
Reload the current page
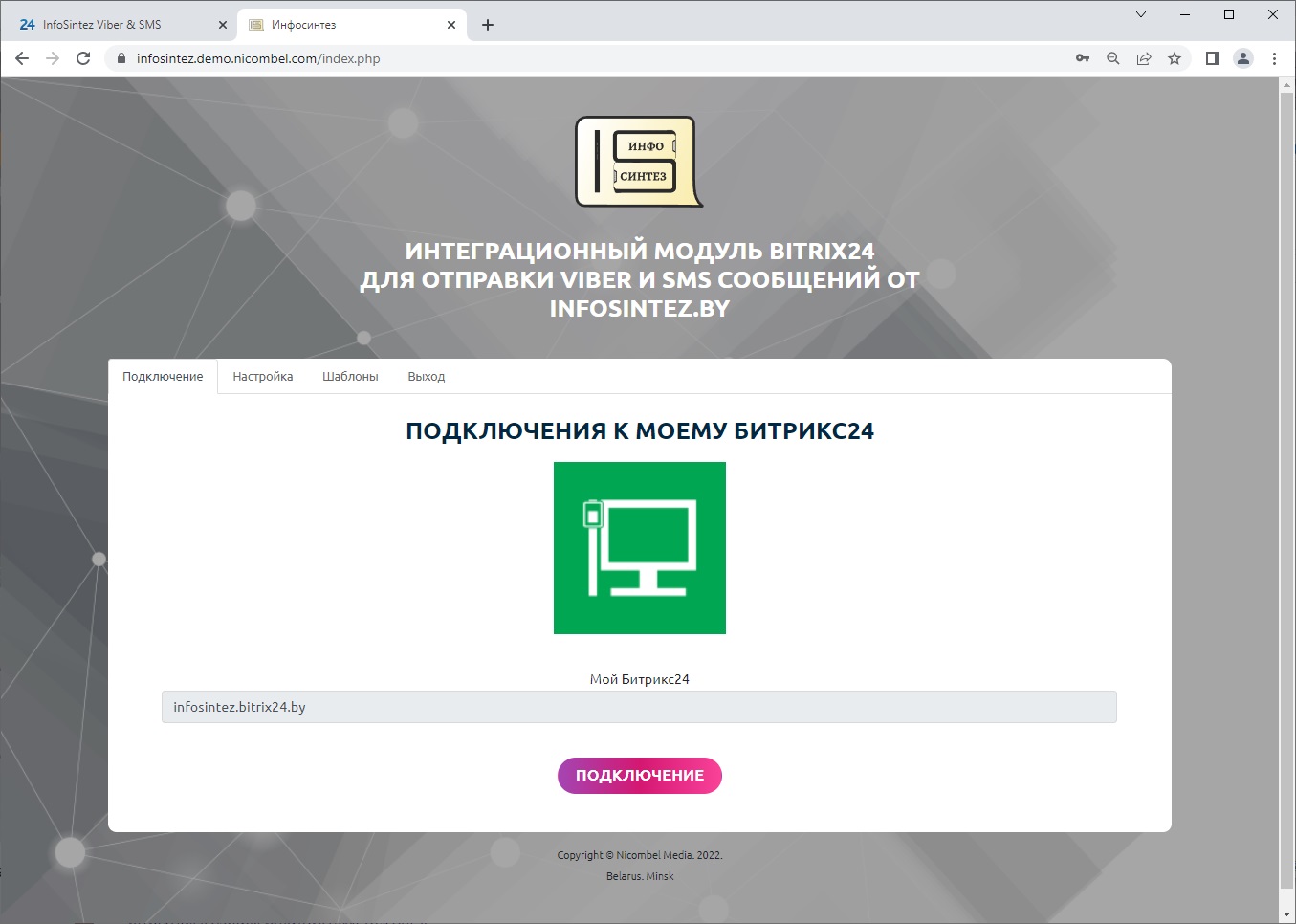pyautogui.click(x=83, y=58)
